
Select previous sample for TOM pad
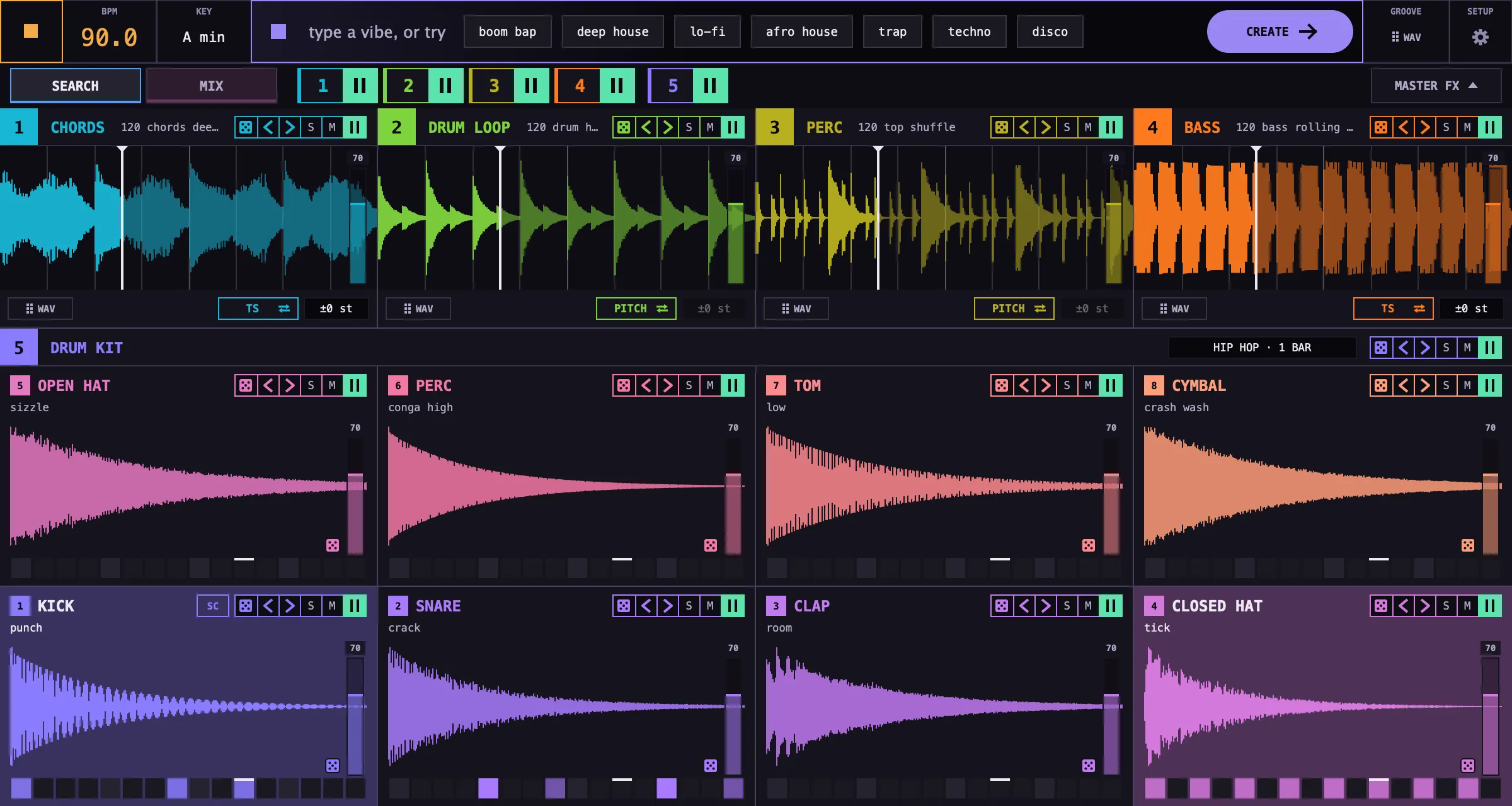pos(1024,385)
